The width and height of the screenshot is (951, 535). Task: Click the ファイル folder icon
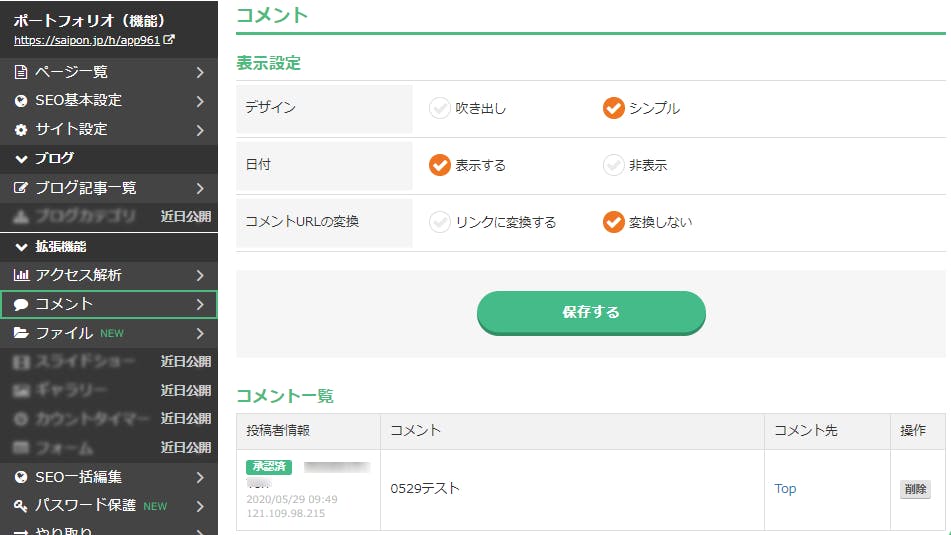click(21, 333)
